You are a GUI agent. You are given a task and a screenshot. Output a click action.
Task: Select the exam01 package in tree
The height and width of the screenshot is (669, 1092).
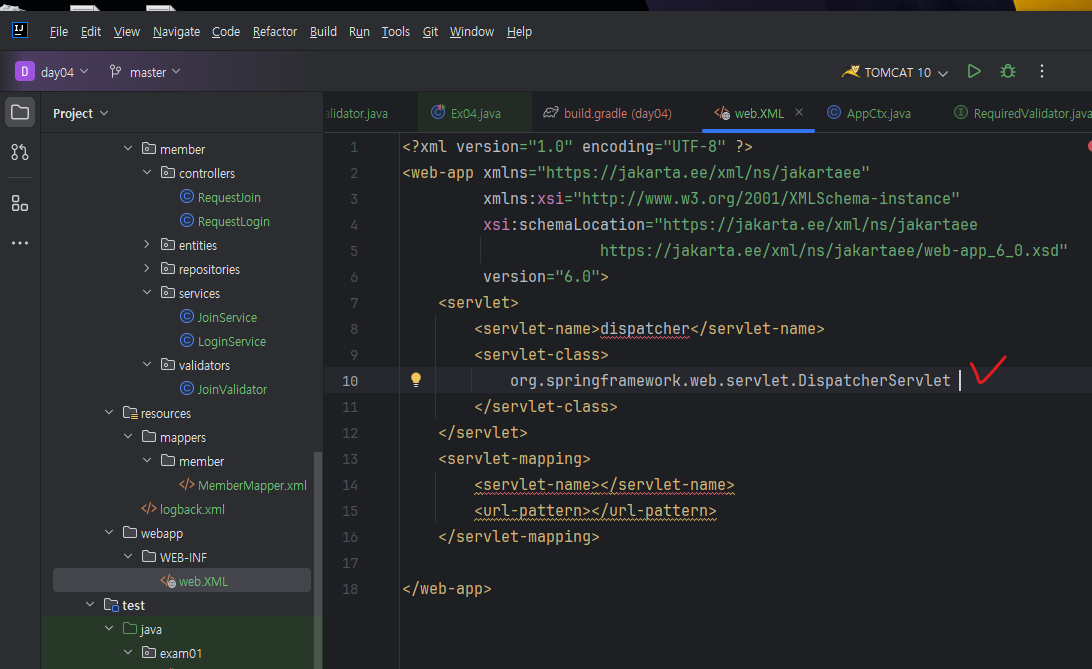coord(180,653)
